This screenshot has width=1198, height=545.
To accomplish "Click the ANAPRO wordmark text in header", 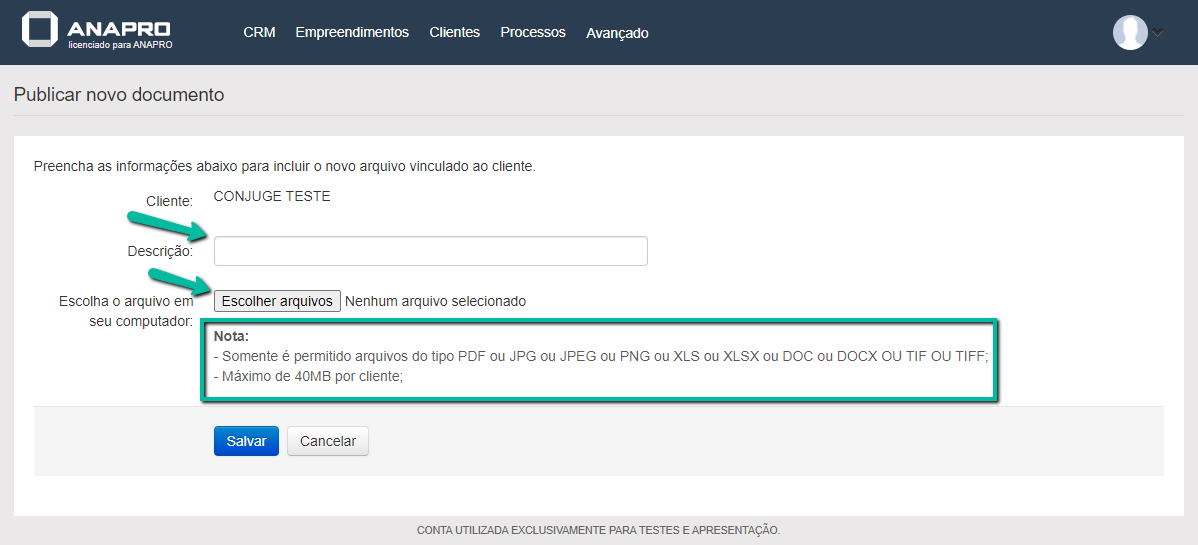I will 119,27.
